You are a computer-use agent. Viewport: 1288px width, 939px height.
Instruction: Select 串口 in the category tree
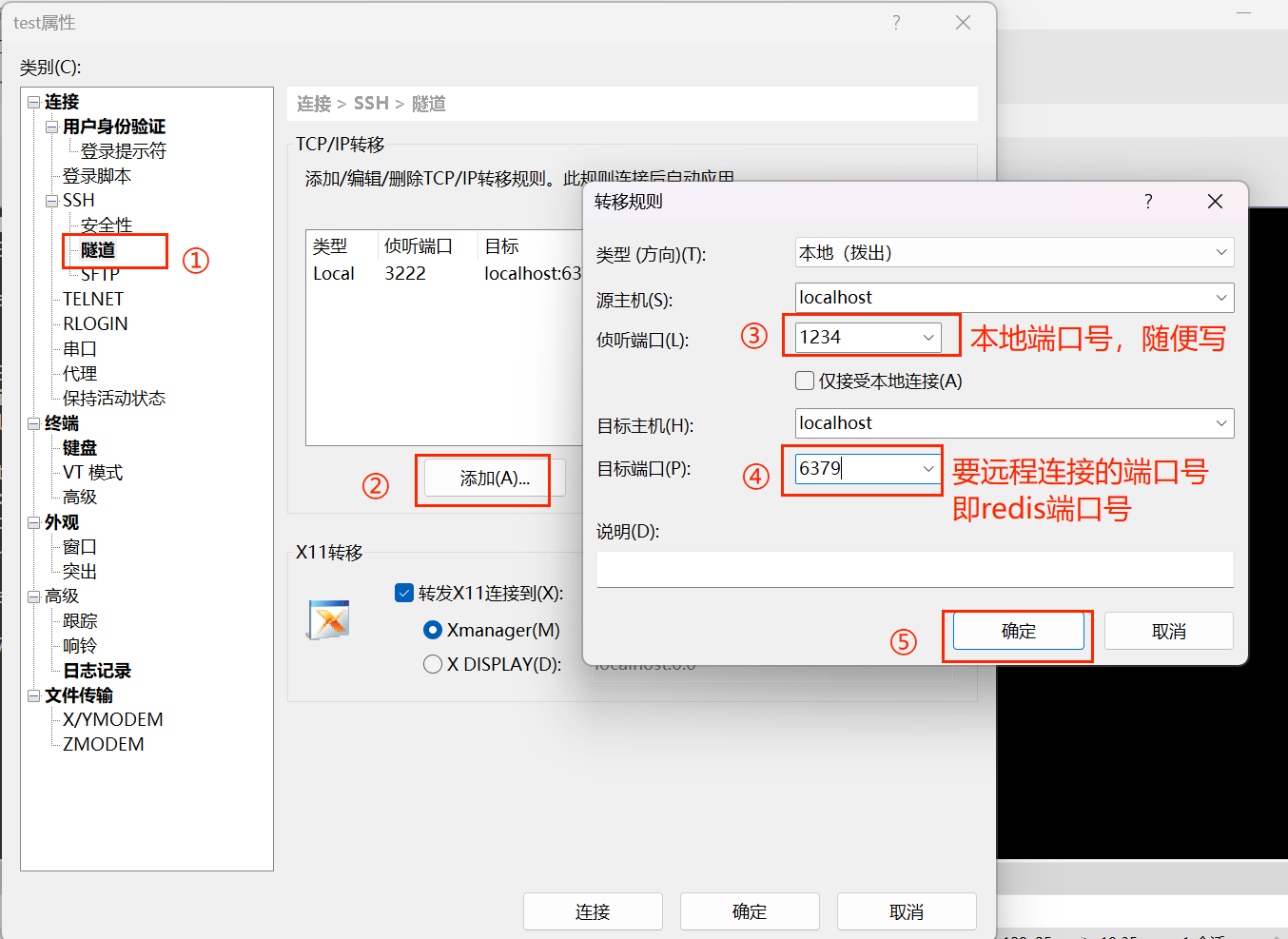(80, 349)
